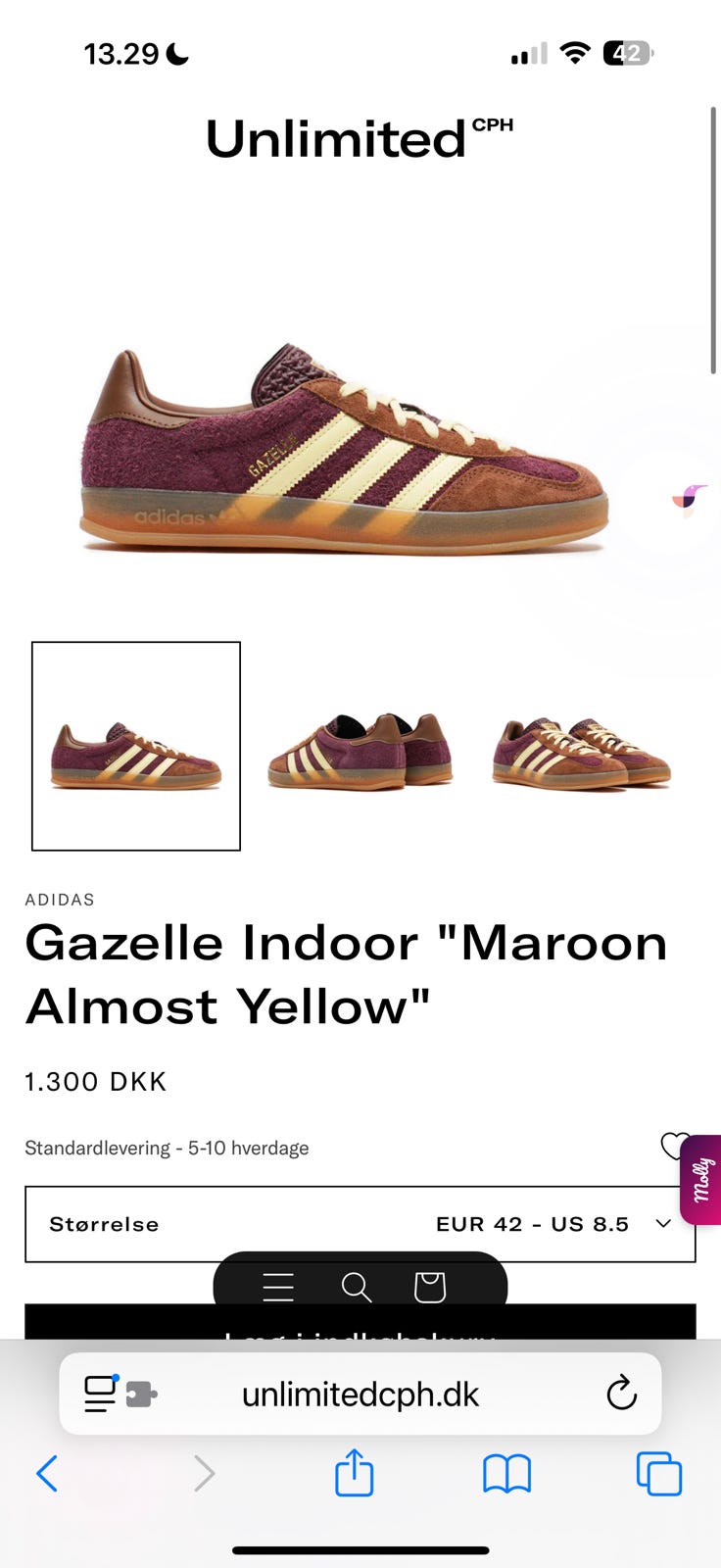Image resolution: width=721 pixels, height=1568 pixels.
Task: Tap the black add to cart button
Action: (360, 1322)
